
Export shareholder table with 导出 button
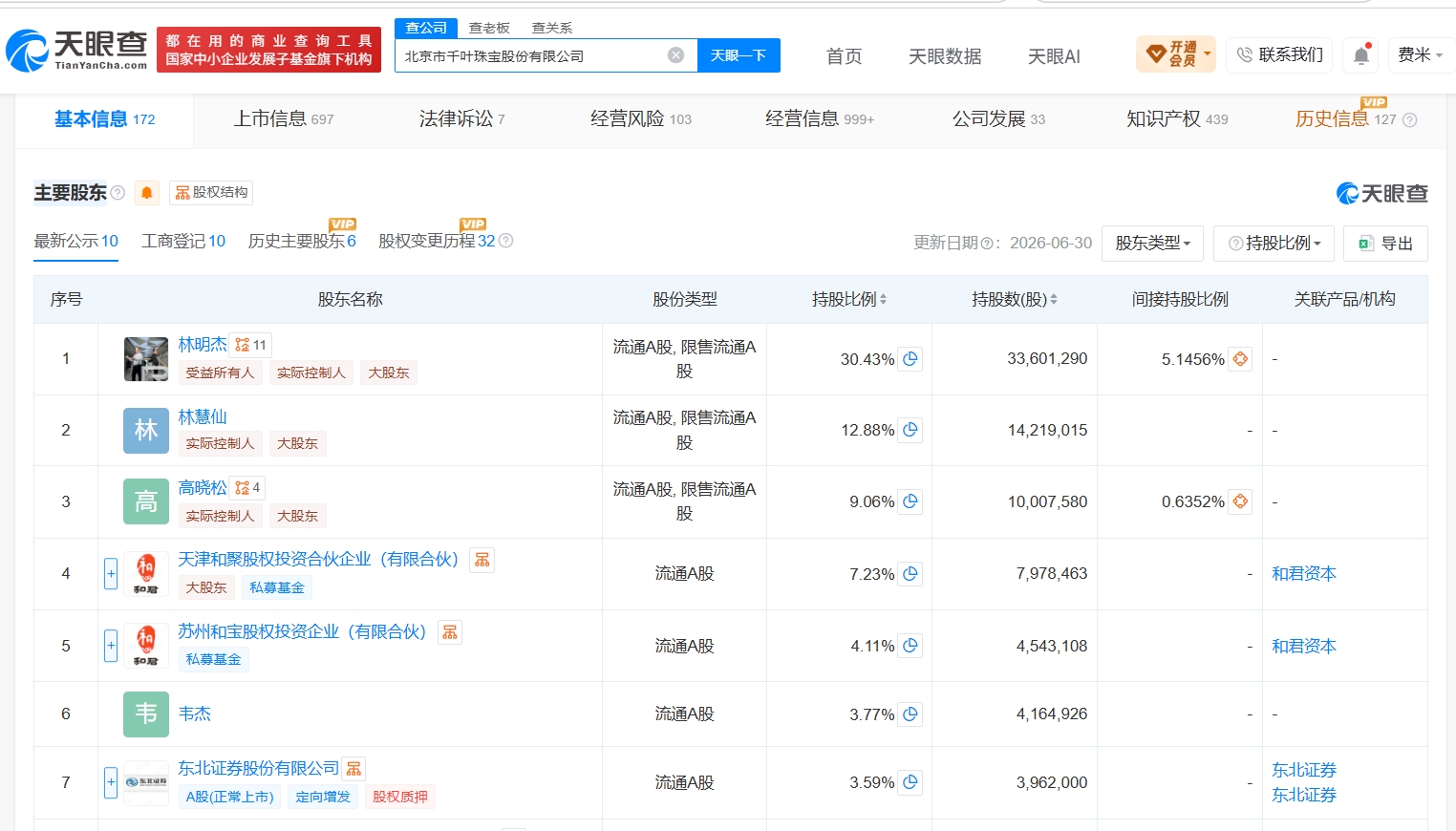(1385, 244)
